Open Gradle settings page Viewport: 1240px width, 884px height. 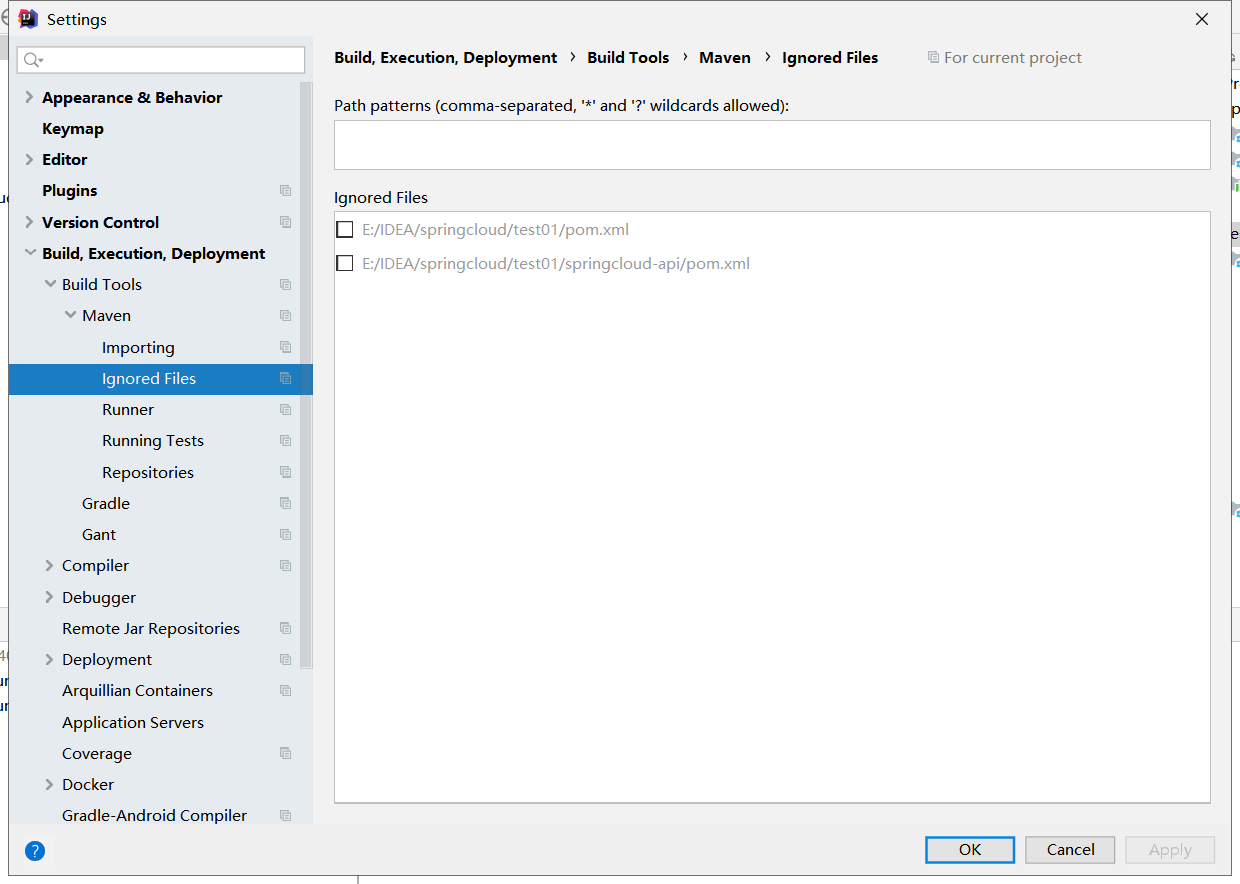pos(106,504)
